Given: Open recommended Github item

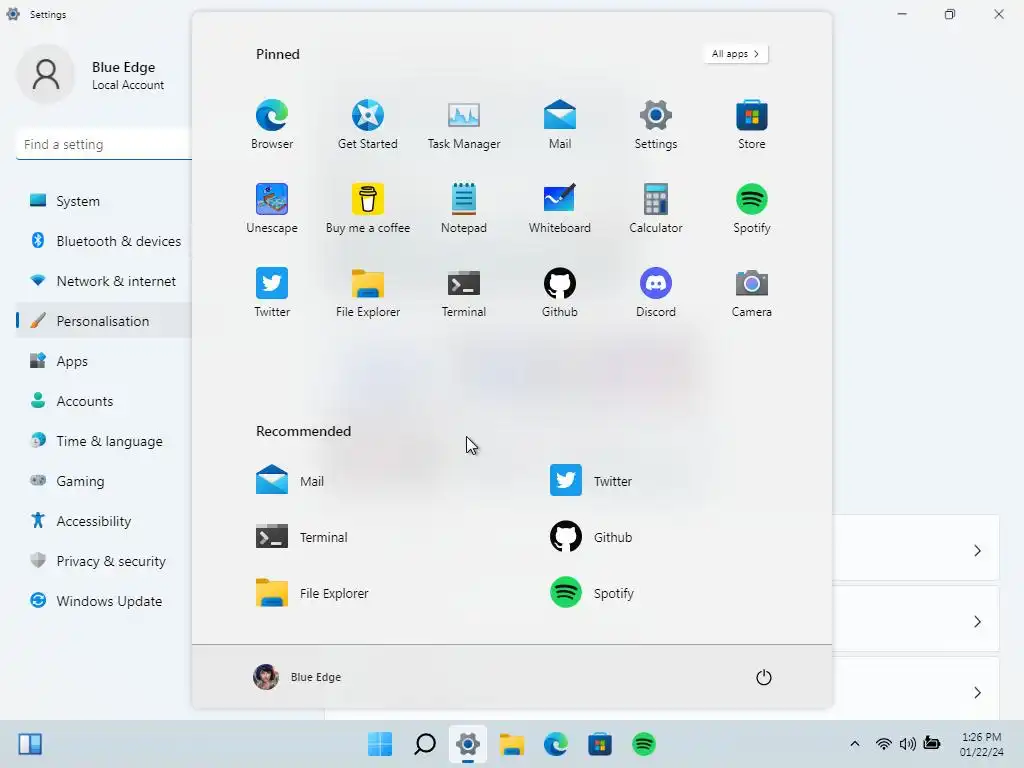Looking at the screenshot, I should 591,537.
